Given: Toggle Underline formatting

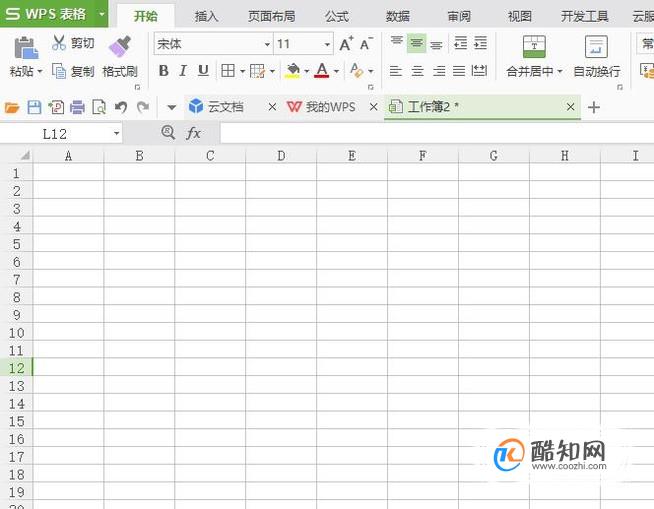Looking at the screenshot, I should click(x=203, y=71).
